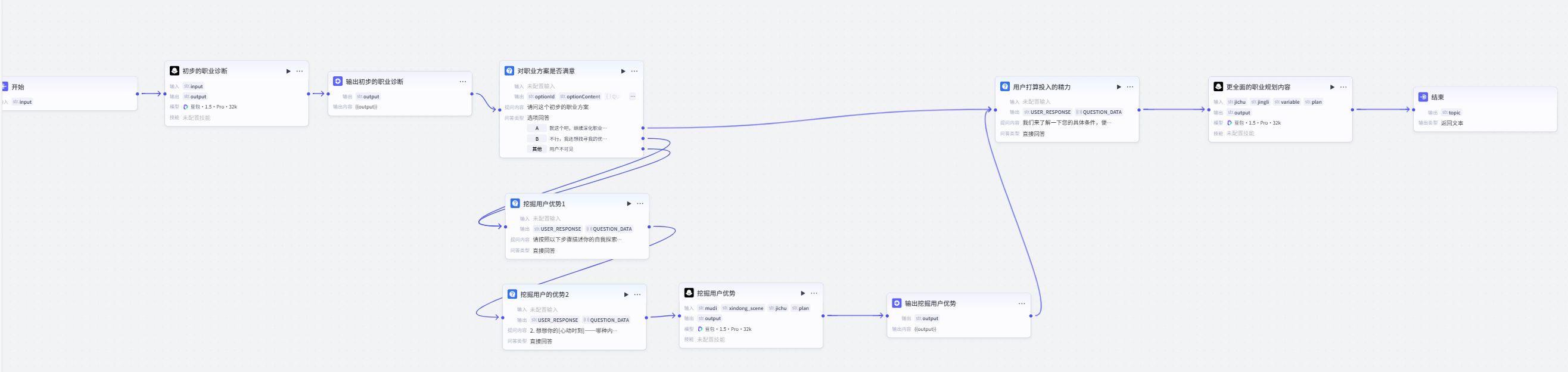Click 返回文本 output type in 结束
The height and width of the screenshot is (372, 1568).
[1452, 123]
